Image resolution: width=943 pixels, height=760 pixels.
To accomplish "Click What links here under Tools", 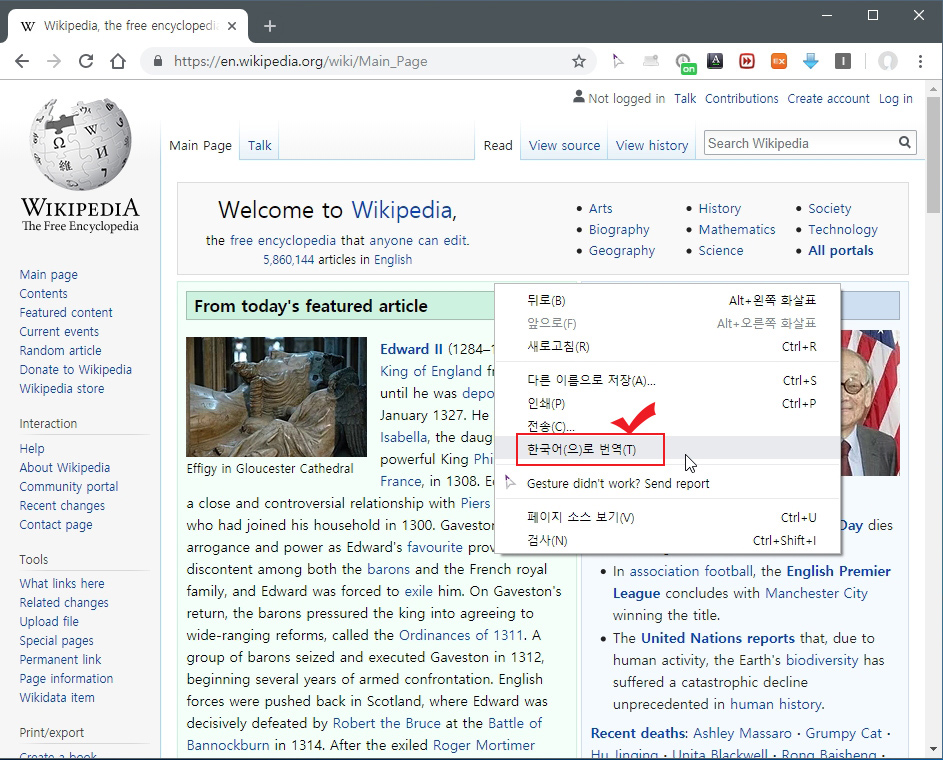I will pyautogui.click(x=61, y=584).
